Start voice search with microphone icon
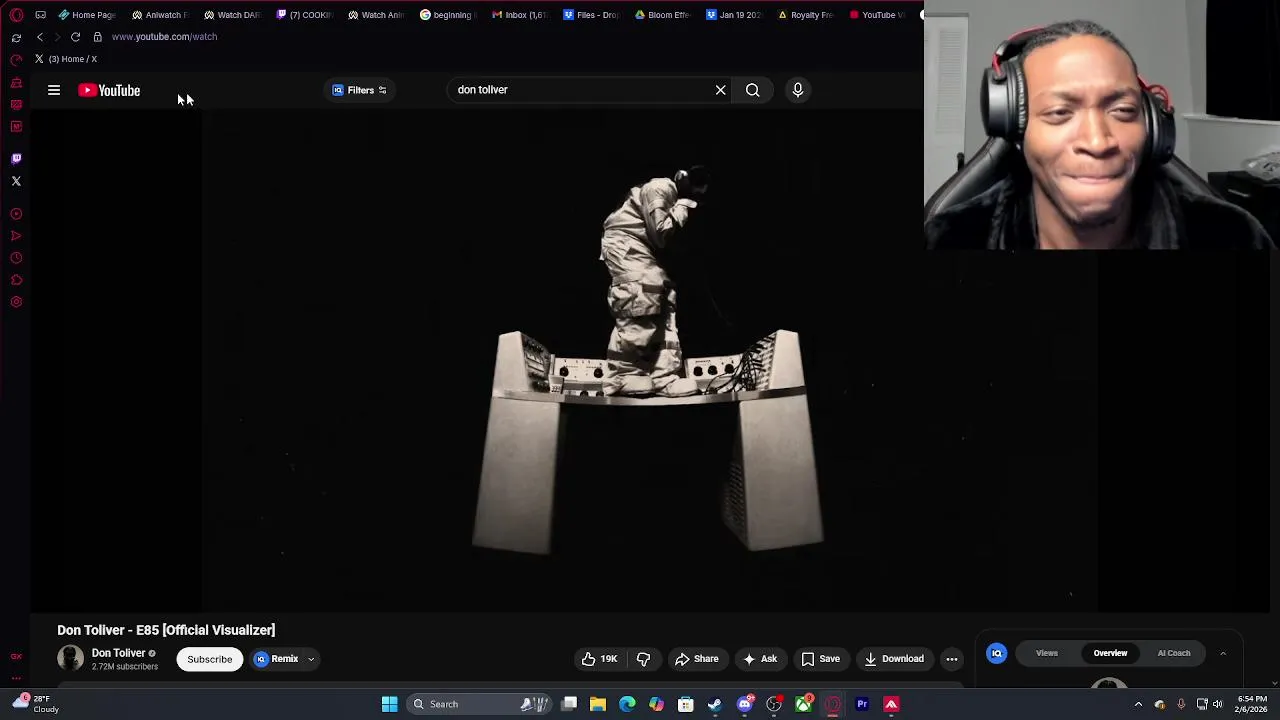This screenshot has height=720, width=1280. pos(797,90)
